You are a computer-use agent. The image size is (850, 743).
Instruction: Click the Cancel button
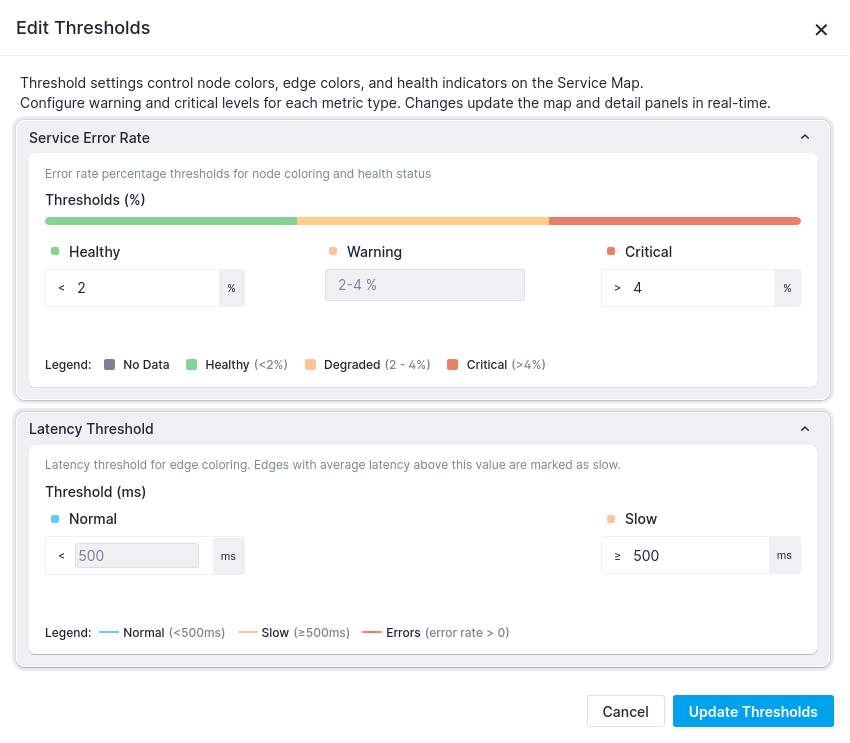pos(625,711)
